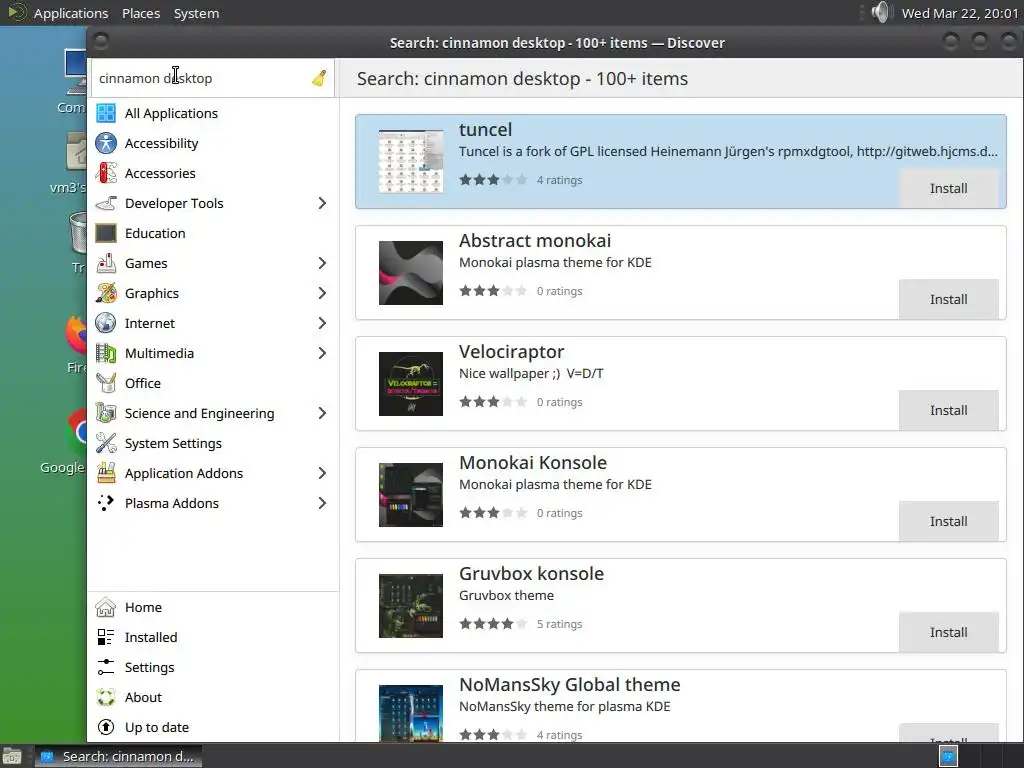
Task: Click the Installed list icon
Action: tap(106, 637)
